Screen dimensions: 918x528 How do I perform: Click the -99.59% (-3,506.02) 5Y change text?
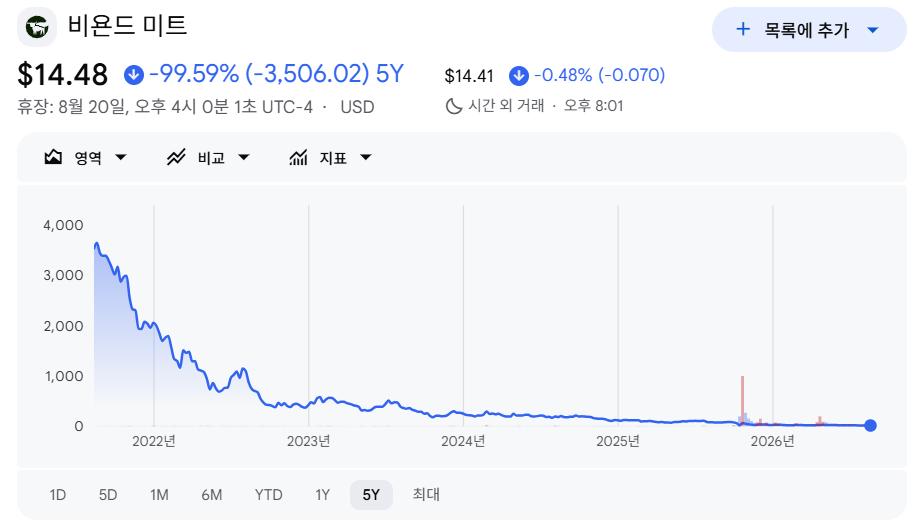tap(276, 74)
